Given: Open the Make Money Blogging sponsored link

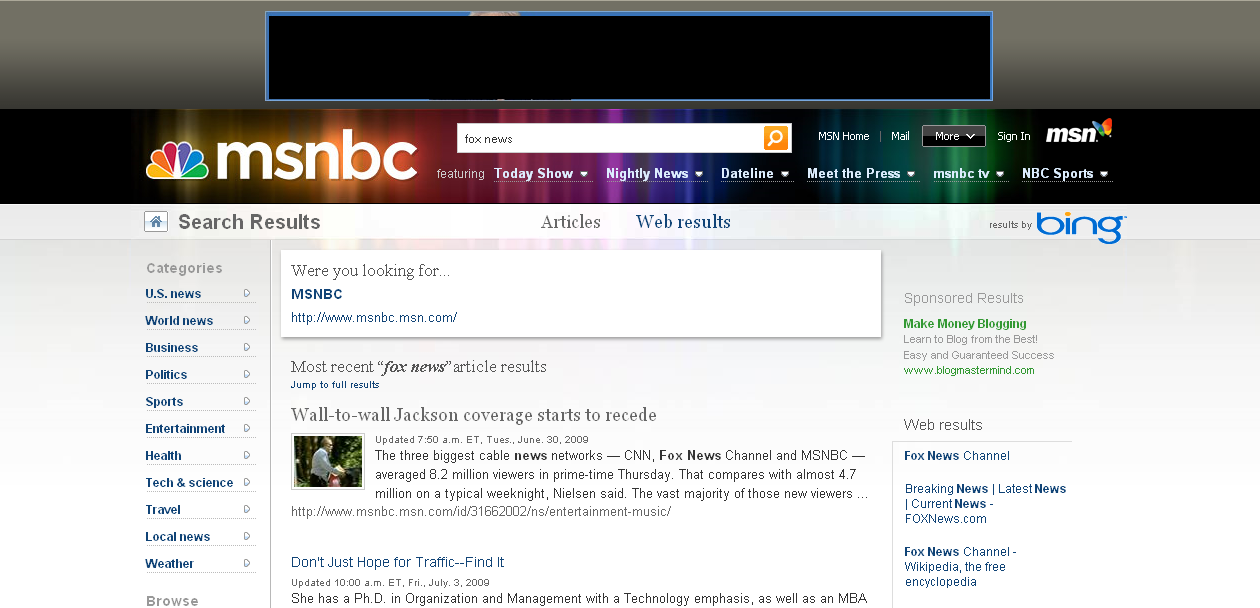Looking at the screenshot, I should click(965, 323).
